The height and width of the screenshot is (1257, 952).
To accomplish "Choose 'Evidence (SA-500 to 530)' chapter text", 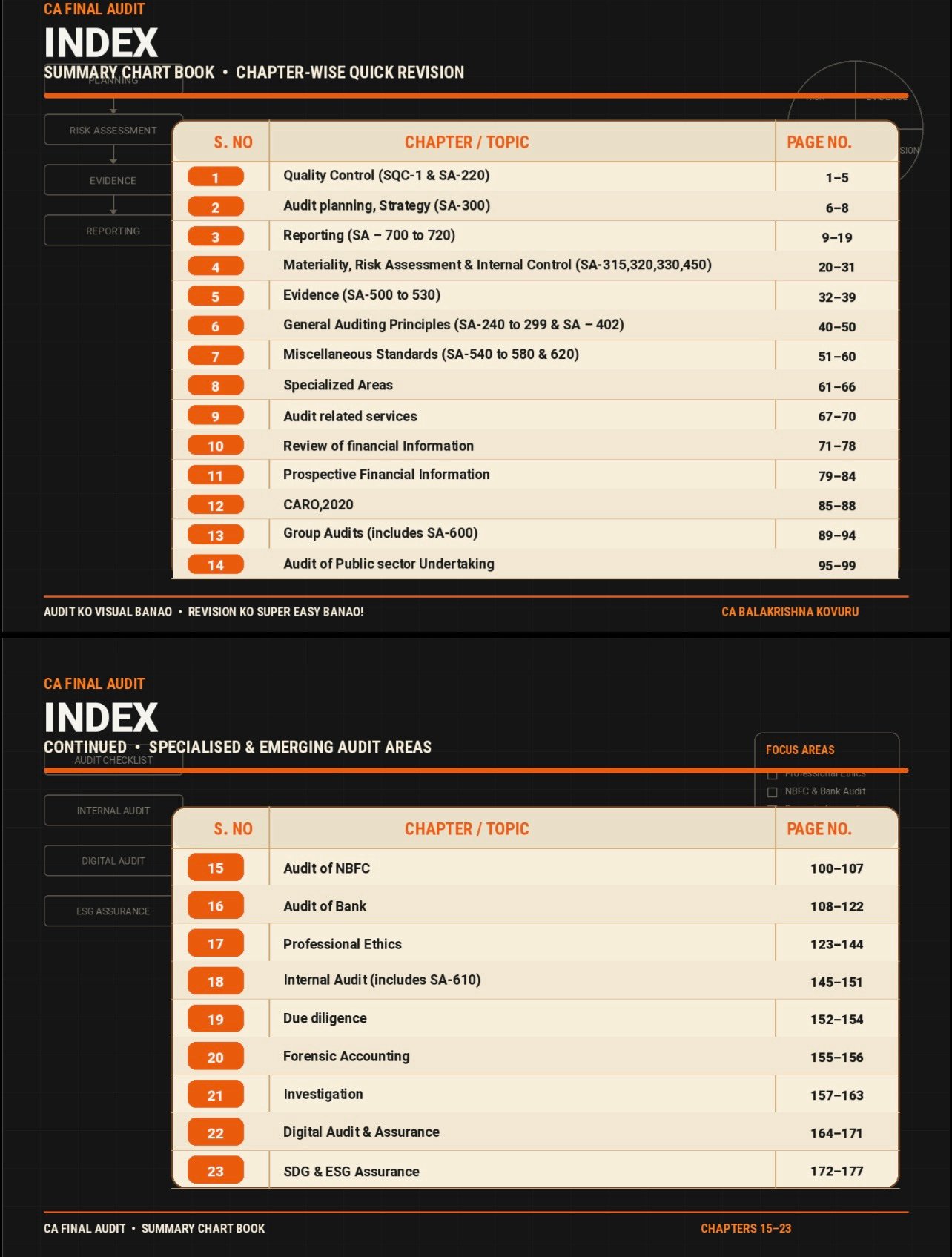I will 362,295.
